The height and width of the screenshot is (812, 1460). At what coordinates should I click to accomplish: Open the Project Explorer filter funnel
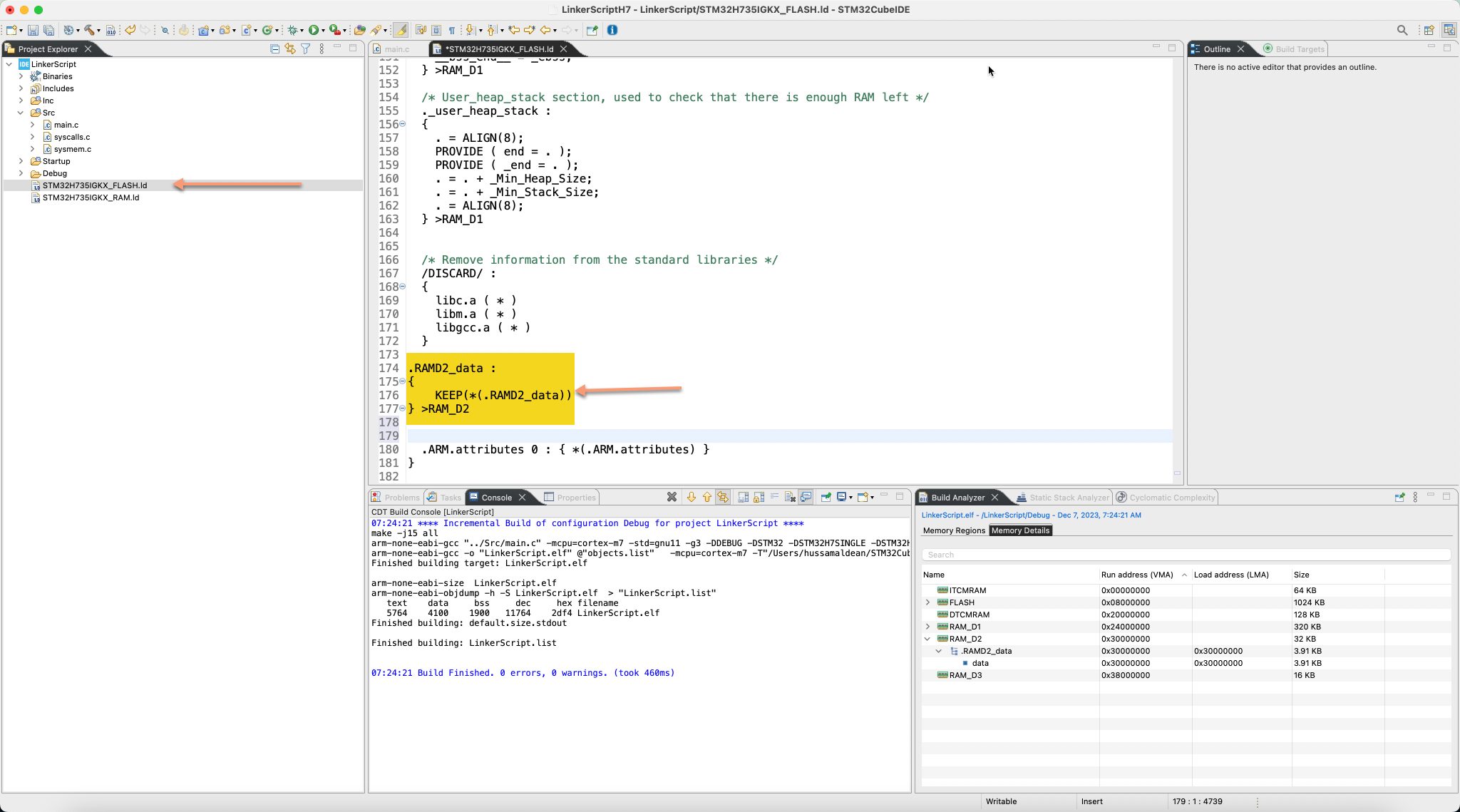[305, 48]
